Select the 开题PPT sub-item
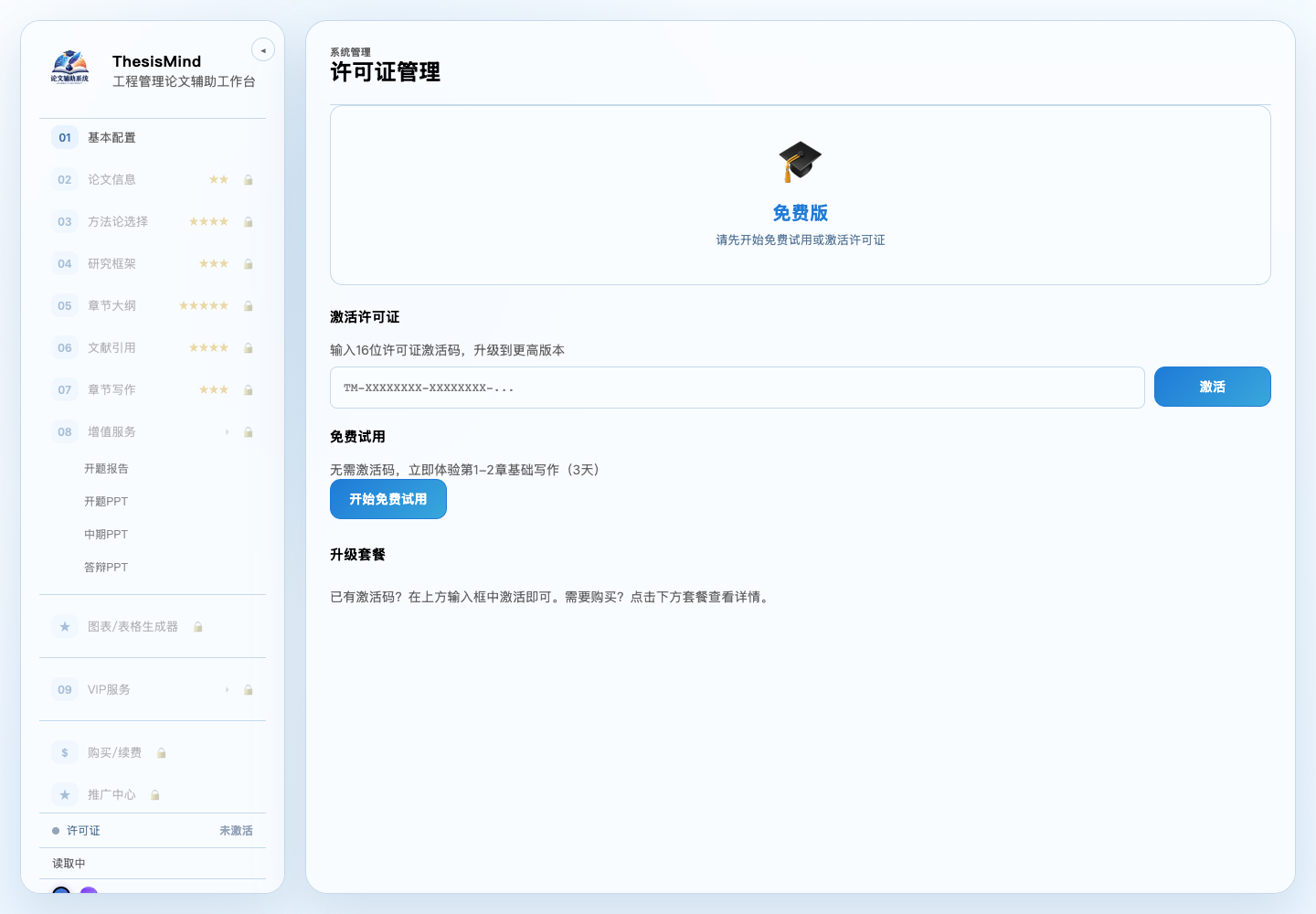The image size is (1316, 914). point(106,502)
